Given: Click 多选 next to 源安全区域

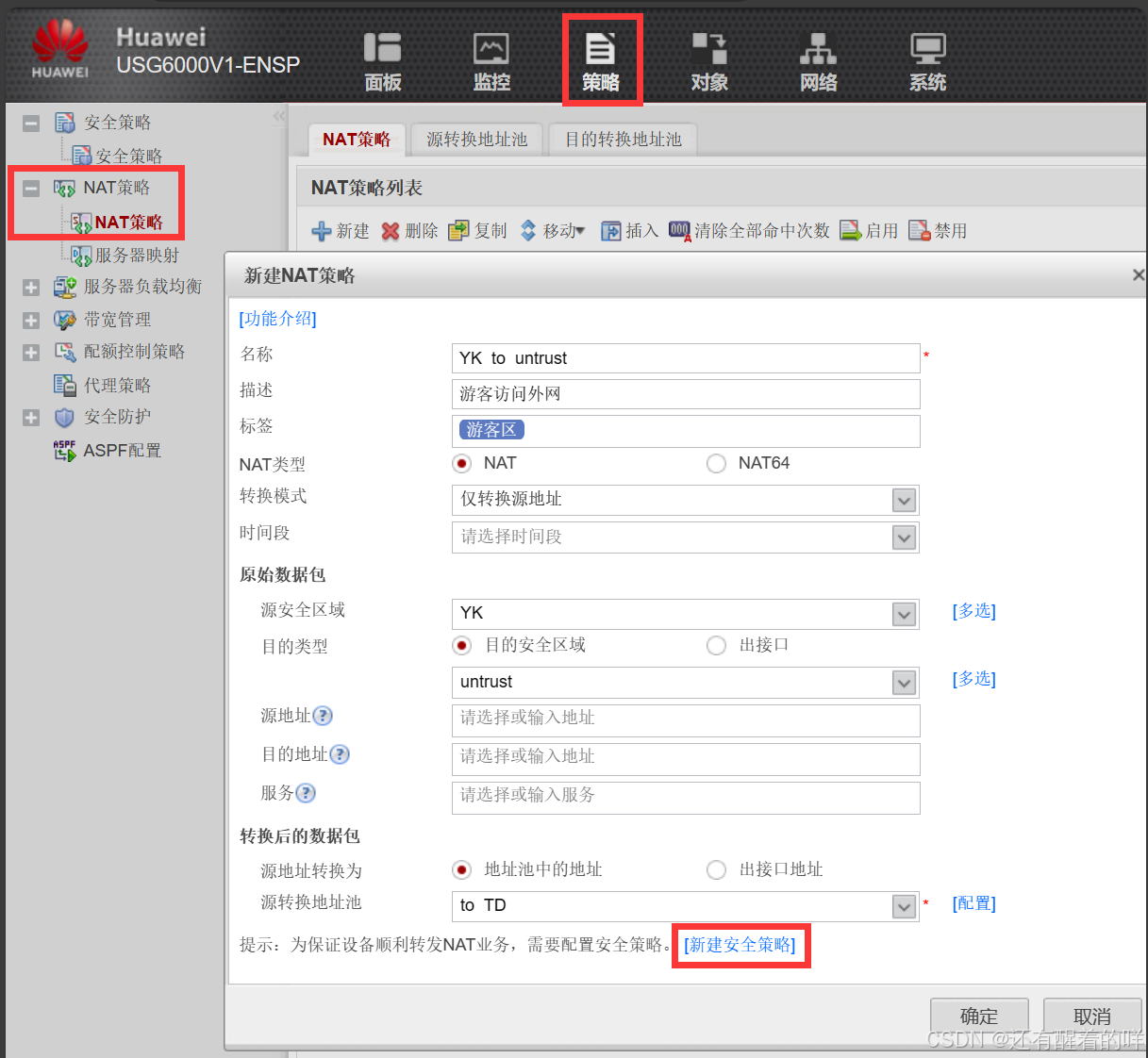Looking at the screenshot, I should click(x=974, y=611).
